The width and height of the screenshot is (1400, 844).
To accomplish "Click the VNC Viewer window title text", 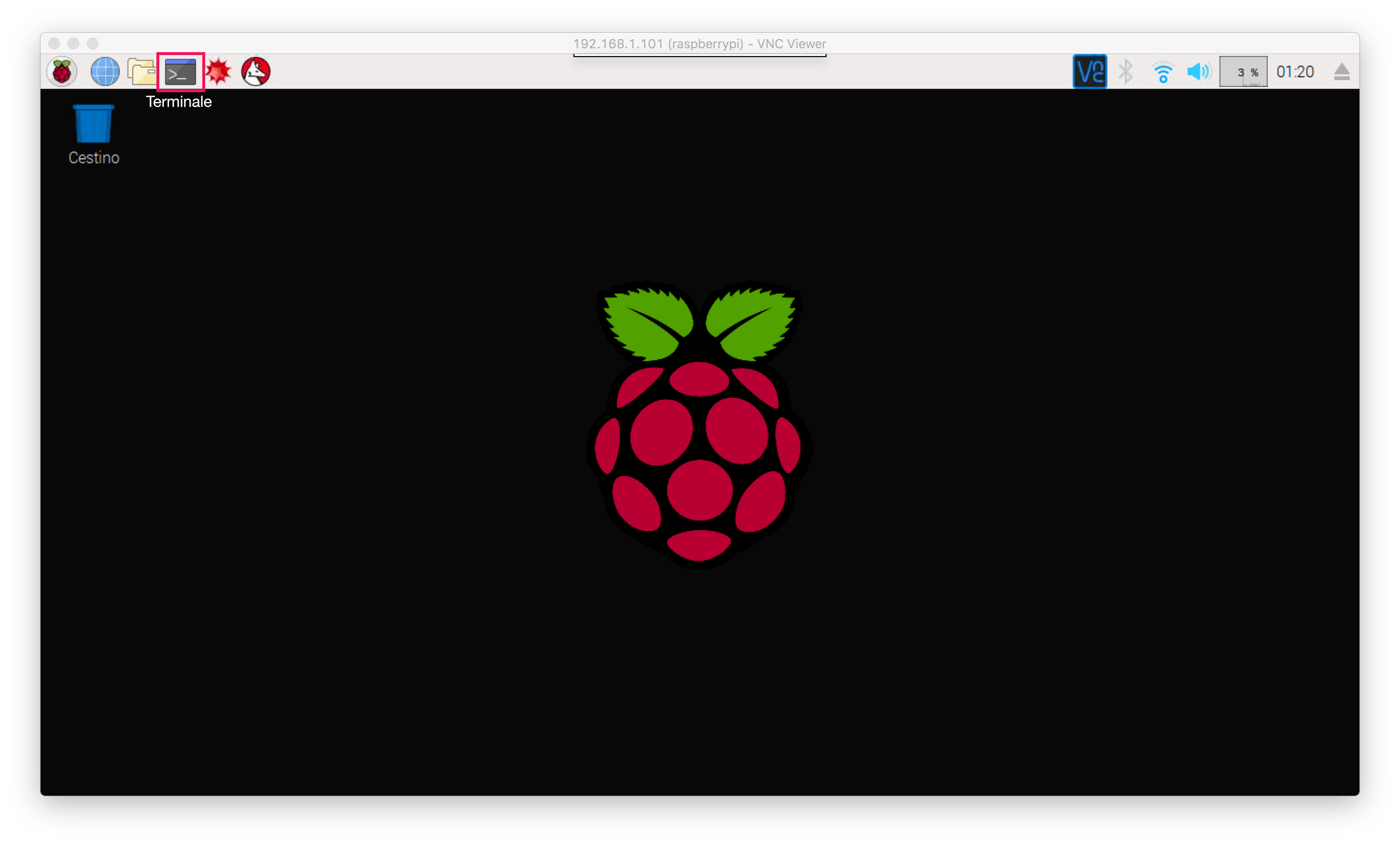I will pyautogui.click(x=700, y=44).
